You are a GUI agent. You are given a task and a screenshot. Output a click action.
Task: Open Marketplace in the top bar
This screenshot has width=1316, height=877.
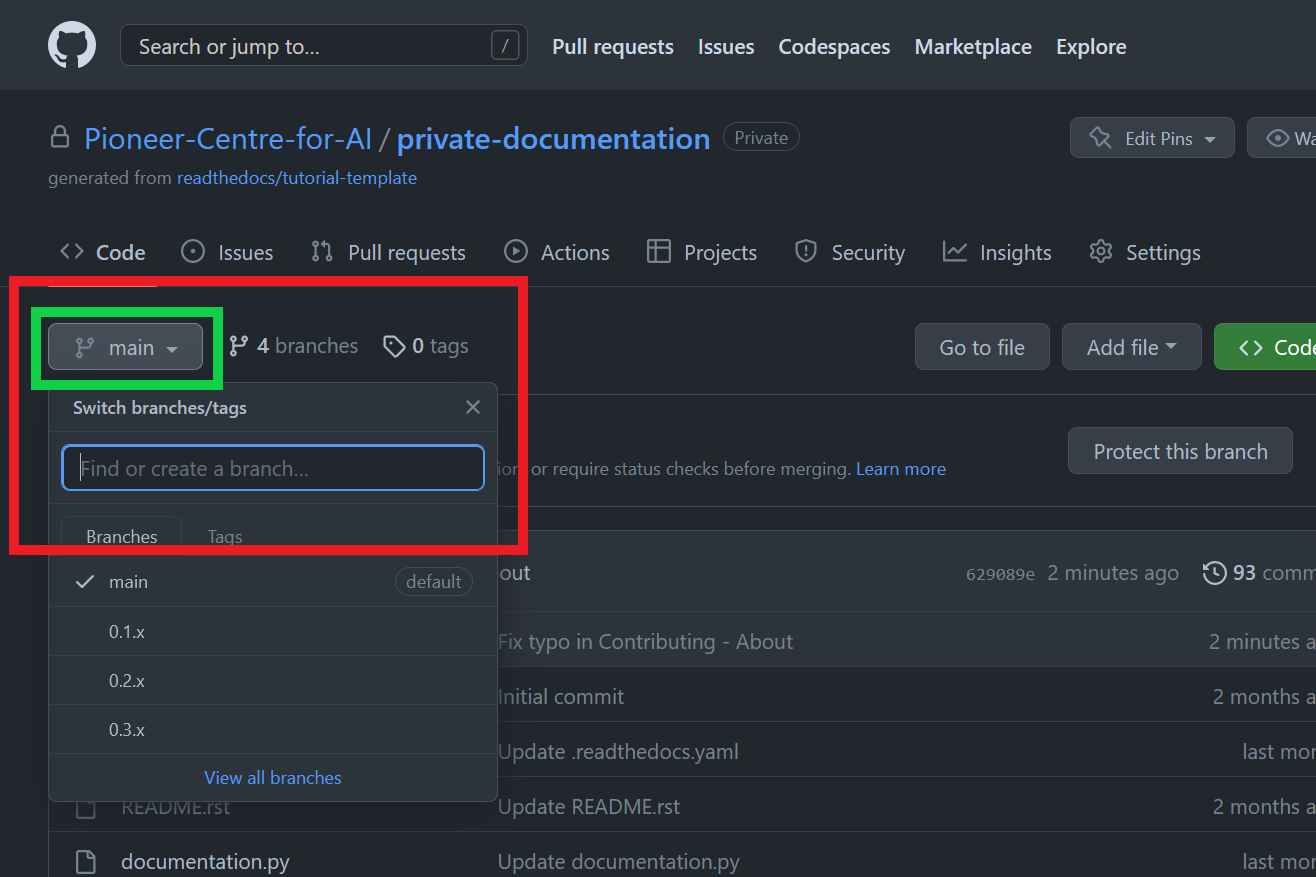(973, 47)
